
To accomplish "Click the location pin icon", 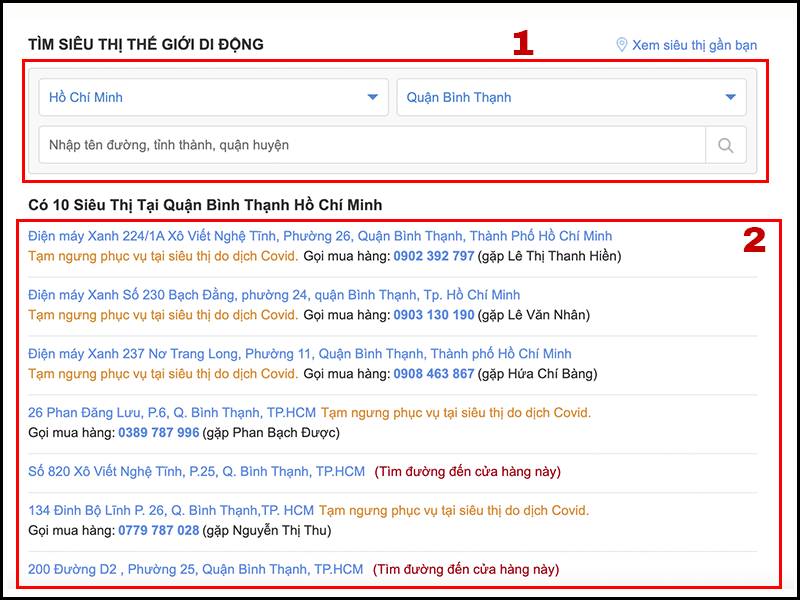I will pos(621,44).
